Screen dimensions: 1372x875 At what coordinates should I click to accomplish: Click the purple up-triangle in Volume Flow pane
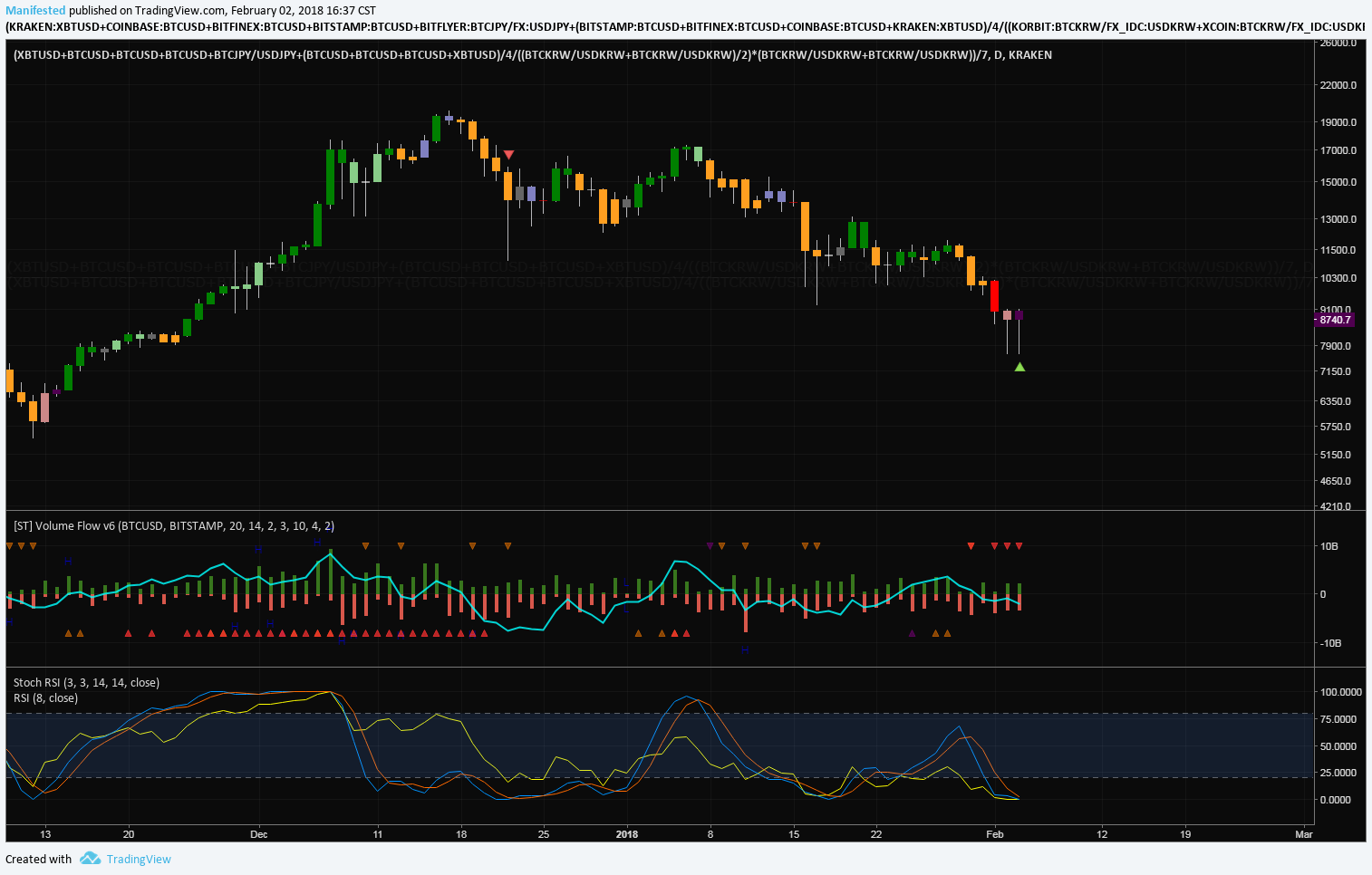coord(912,633)
